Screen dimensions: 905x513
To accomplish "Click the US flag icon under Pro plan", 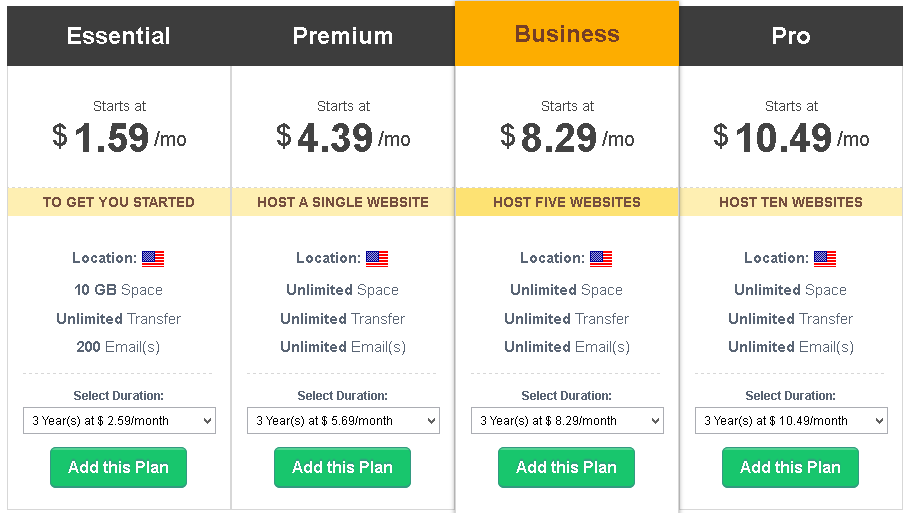I will pos(825,259).
